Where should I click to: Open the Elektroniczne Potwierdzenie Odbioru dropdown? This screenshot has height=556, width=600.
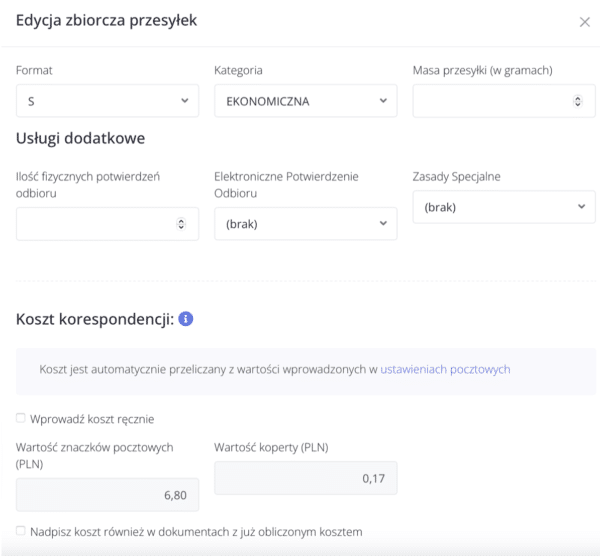coord(305,224)
